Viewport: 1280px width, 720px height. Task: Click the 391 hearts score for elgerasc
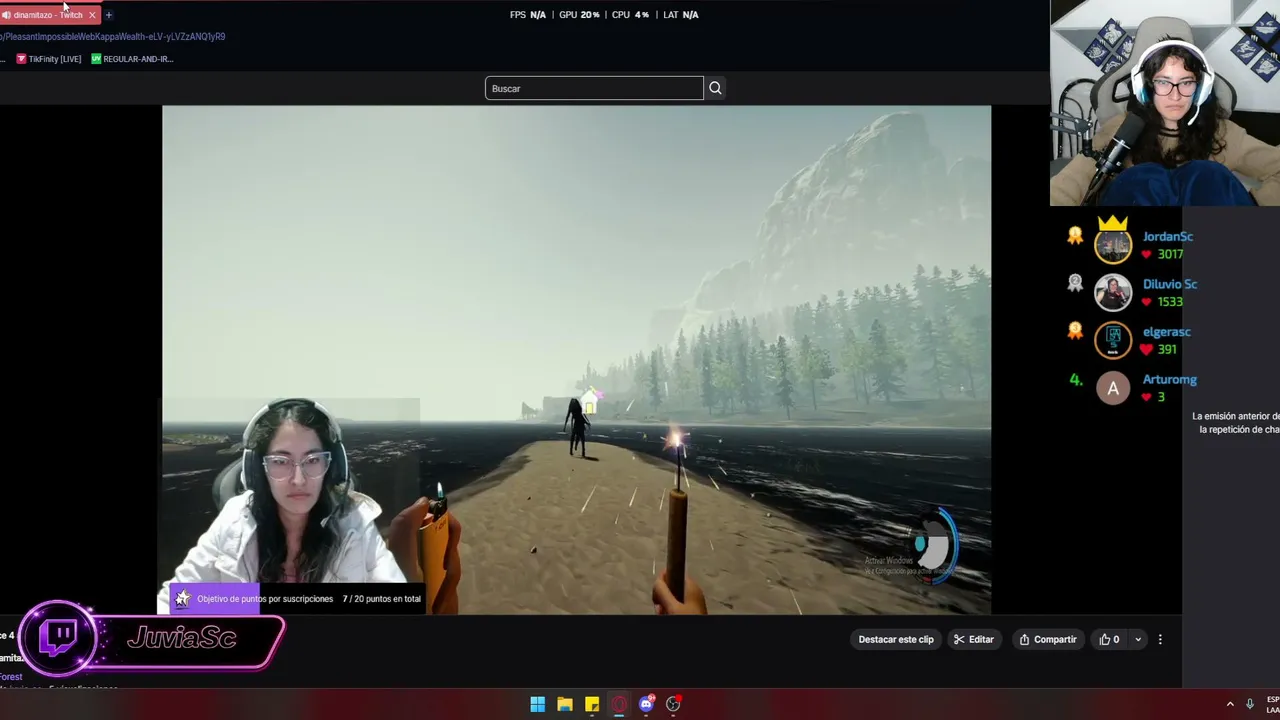[1158, 350]
